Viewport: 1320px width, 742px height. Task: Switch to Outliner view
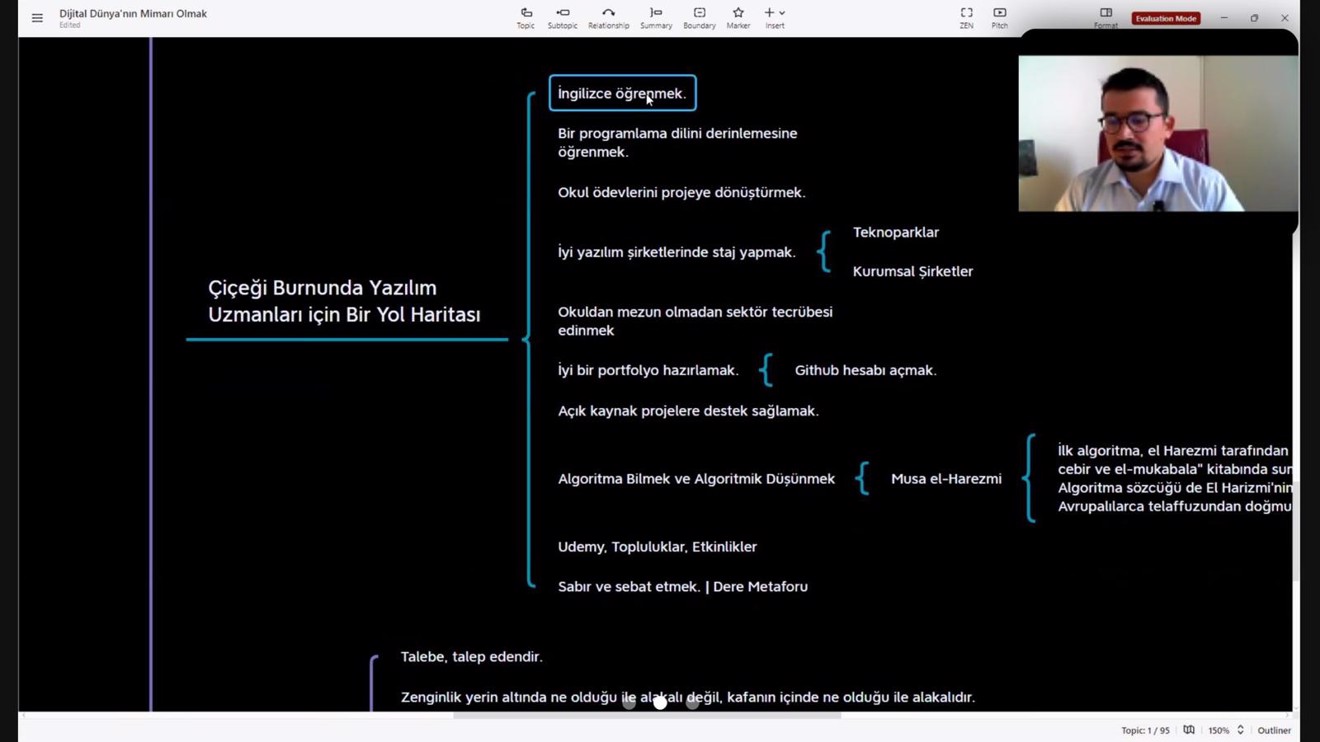1274,731
